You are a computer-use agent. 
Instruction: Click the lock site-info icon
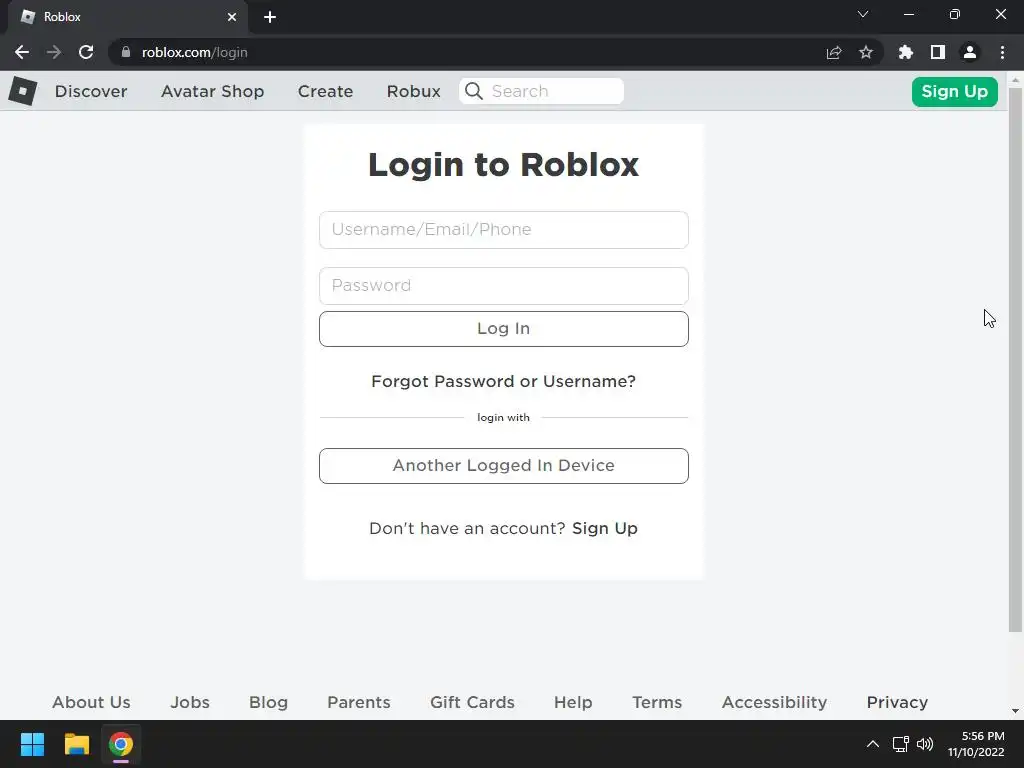[x=126, y=52]
